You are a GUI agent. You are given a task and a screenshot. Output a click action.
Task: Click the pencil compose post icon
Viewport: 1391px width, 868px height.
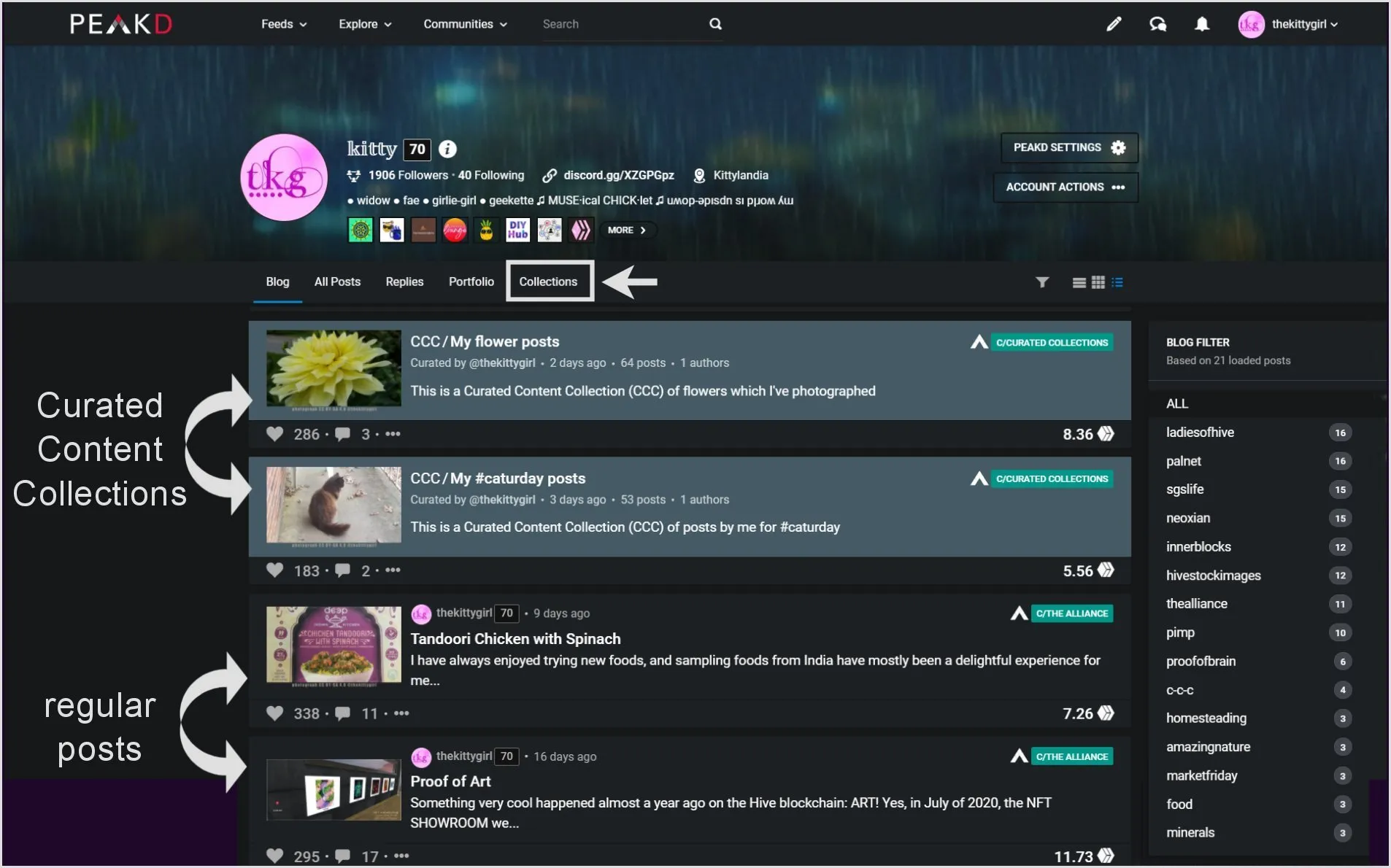(1114, 24)
